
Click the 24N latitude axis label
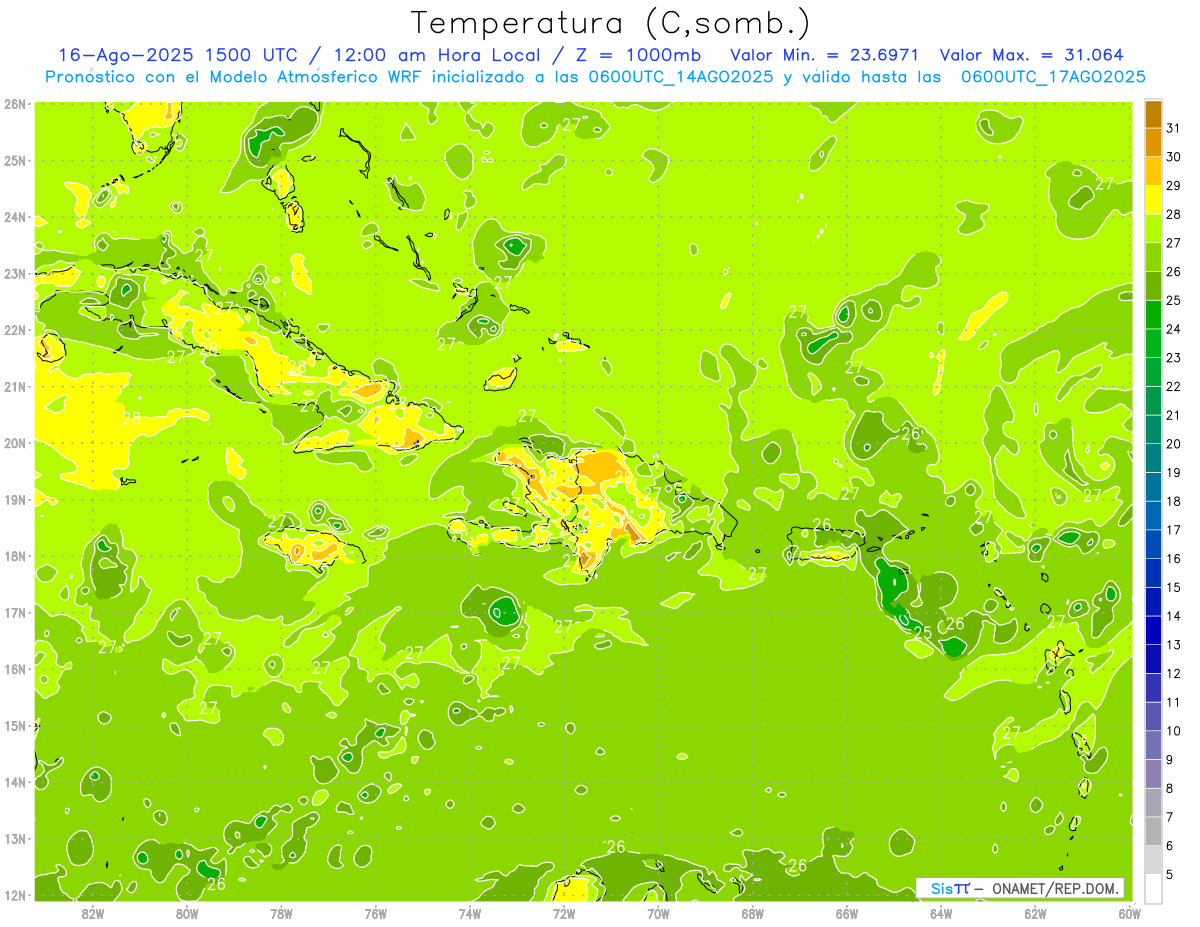[15, 217]
